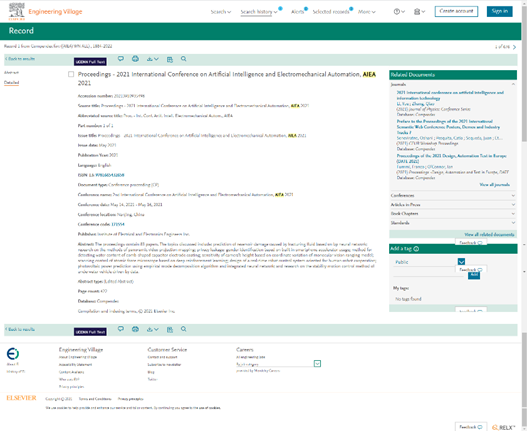Click the orange ELSEVIER footer wordmark
The height and width of the screenshot is (431, 527).
(x=21, y=398)
